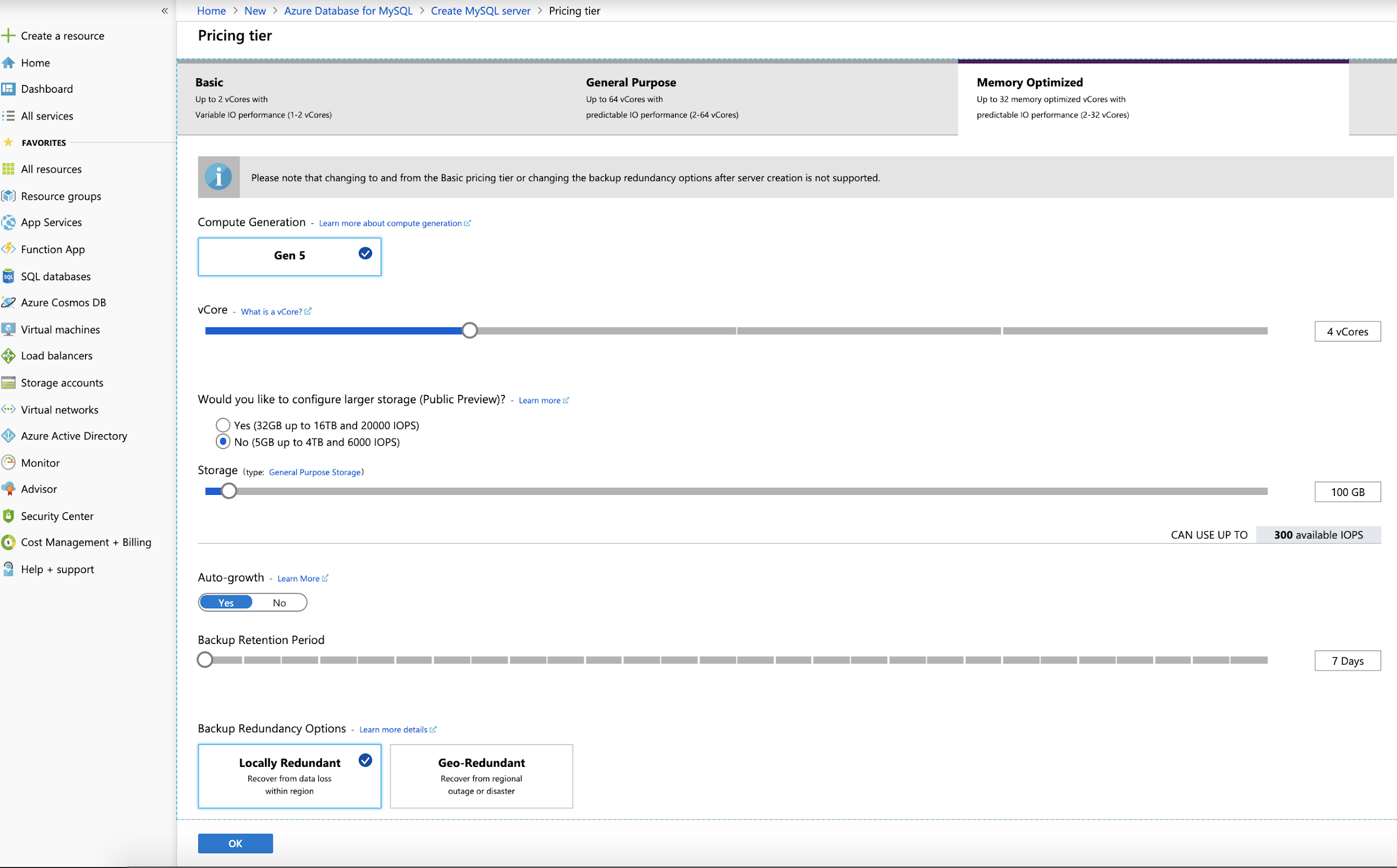
Task: Click the 7 Days retention value field
Action: [1348, 661]
